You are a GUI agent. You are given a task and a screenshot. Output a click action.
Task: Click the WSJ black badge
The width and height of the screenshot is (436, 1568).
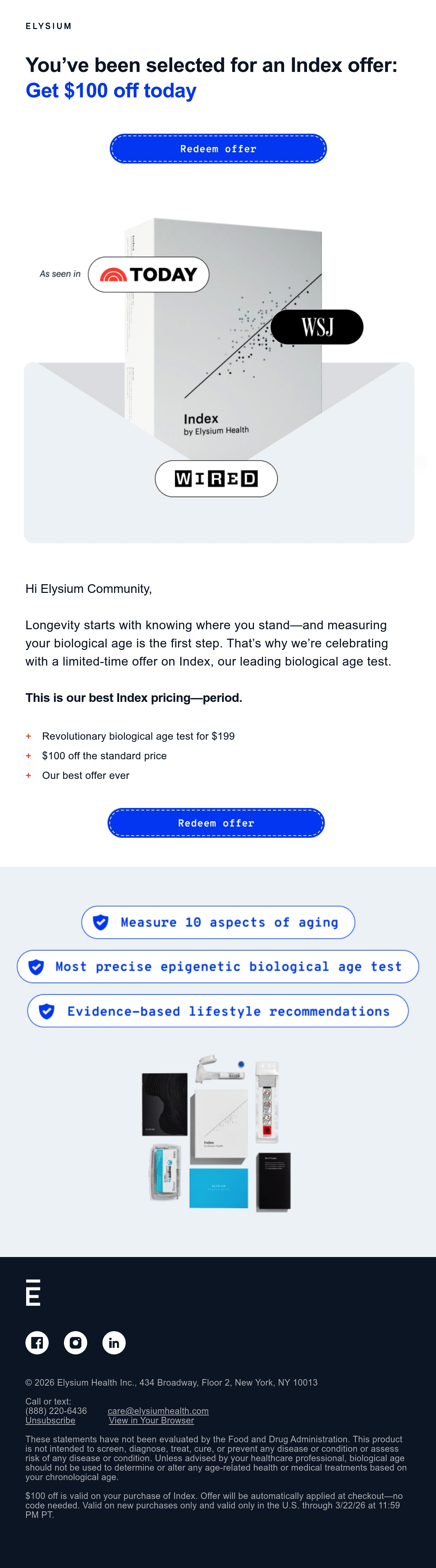317,327
